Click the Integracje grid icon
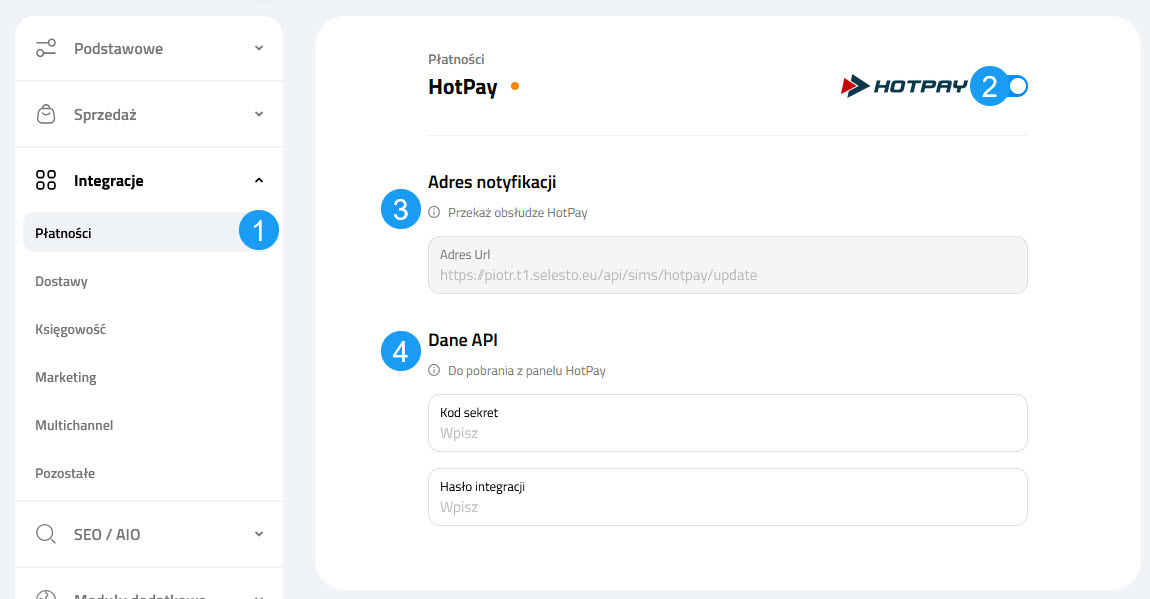This screenshot has height=599, width=1150. [46, 180]
